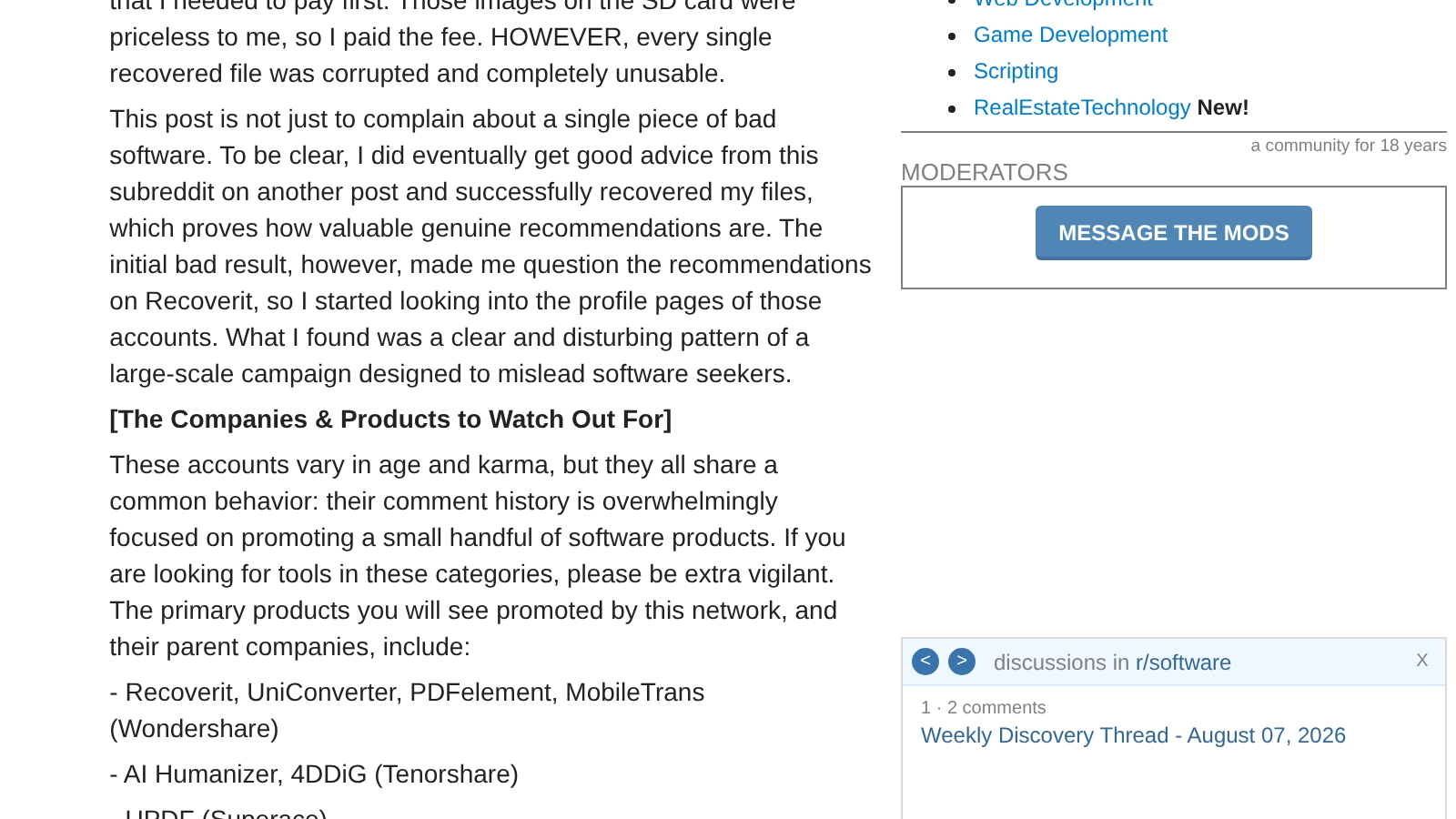Select the 'a community for 18 years' text
This screenshot has height=819, width=1456.
[1349, 146]
